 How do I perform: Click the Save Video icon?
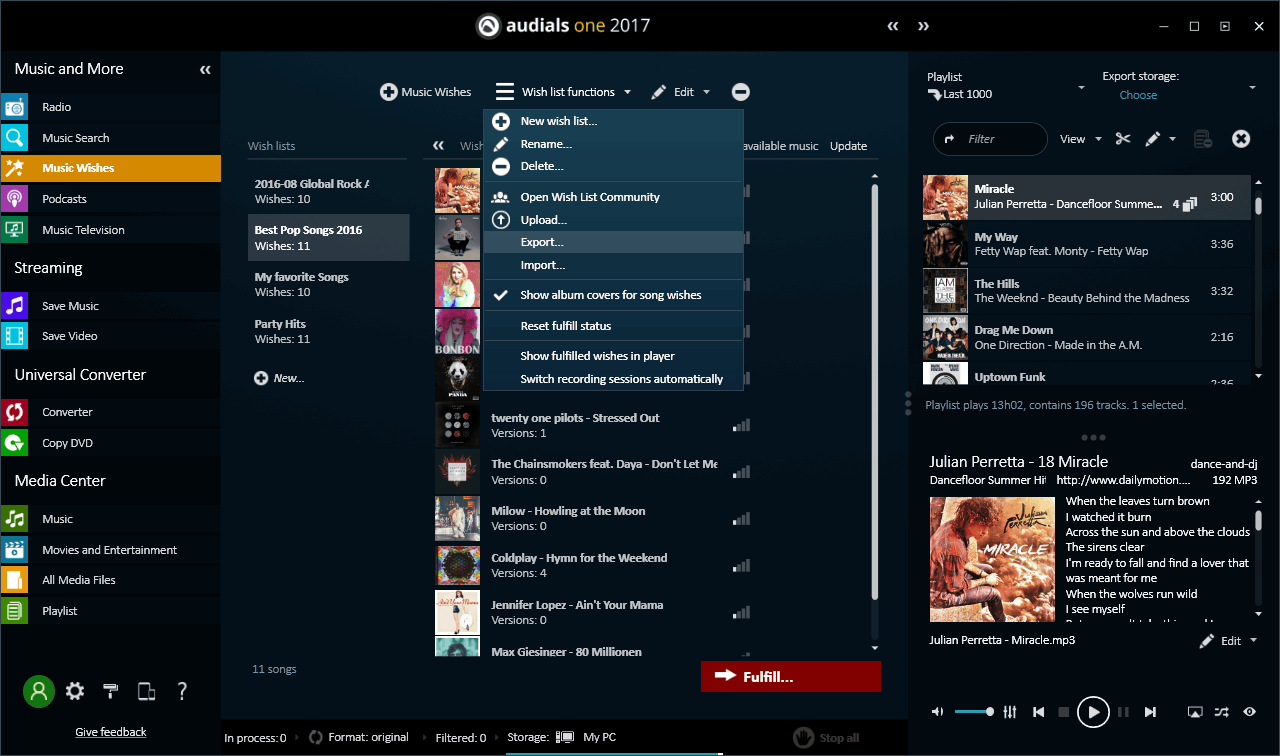pyautogui.click(x=16, y=335)
